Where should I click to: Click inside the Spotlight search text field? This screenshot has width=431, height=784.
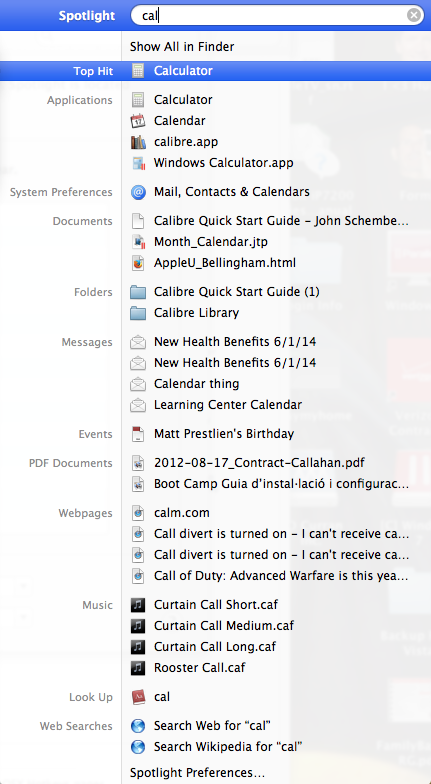[270, 16]
